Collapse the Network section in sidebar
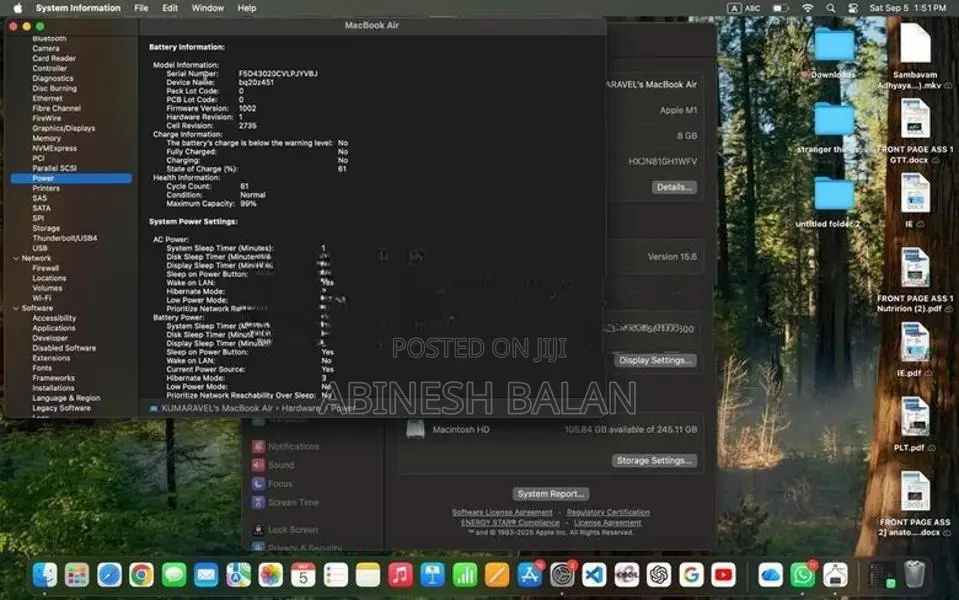Screen dimensions: 959x600 pyautogui.click(x=16, y=259)
